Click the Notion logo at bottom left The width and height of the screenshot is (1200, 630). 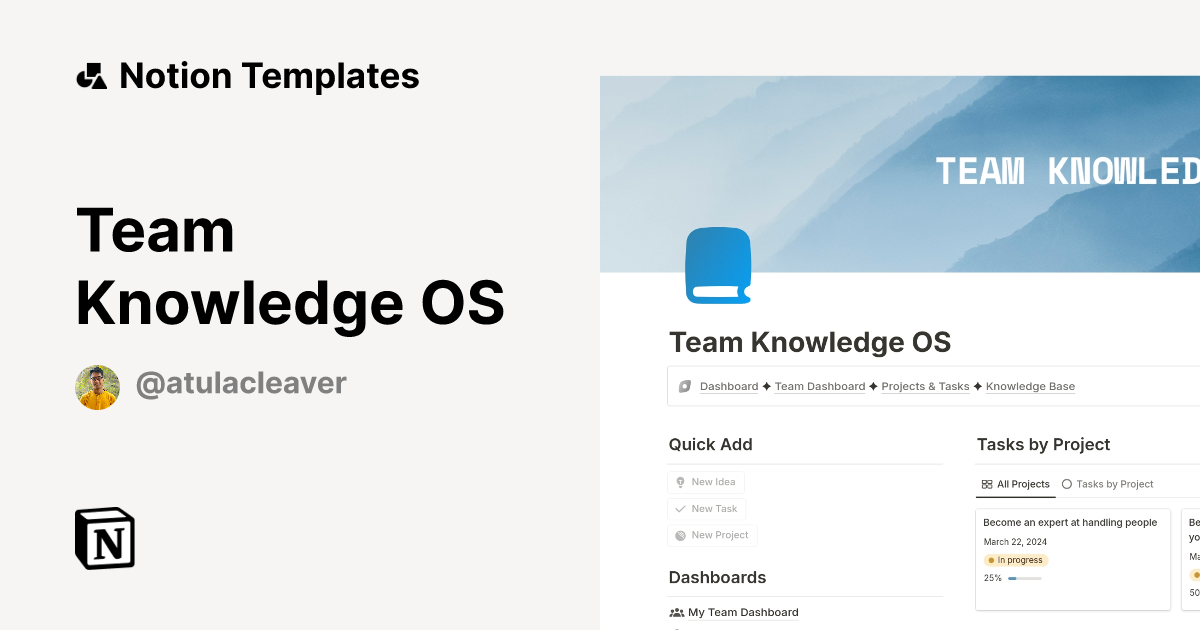[x=104, y=538]
